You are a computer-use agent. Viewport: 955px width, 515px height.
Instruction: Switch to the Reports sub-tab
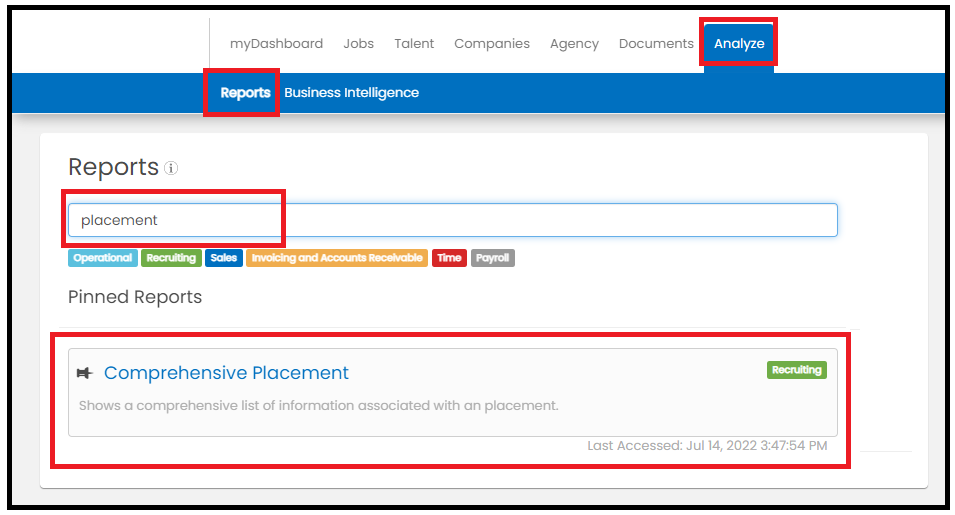(x=245, y=93)
